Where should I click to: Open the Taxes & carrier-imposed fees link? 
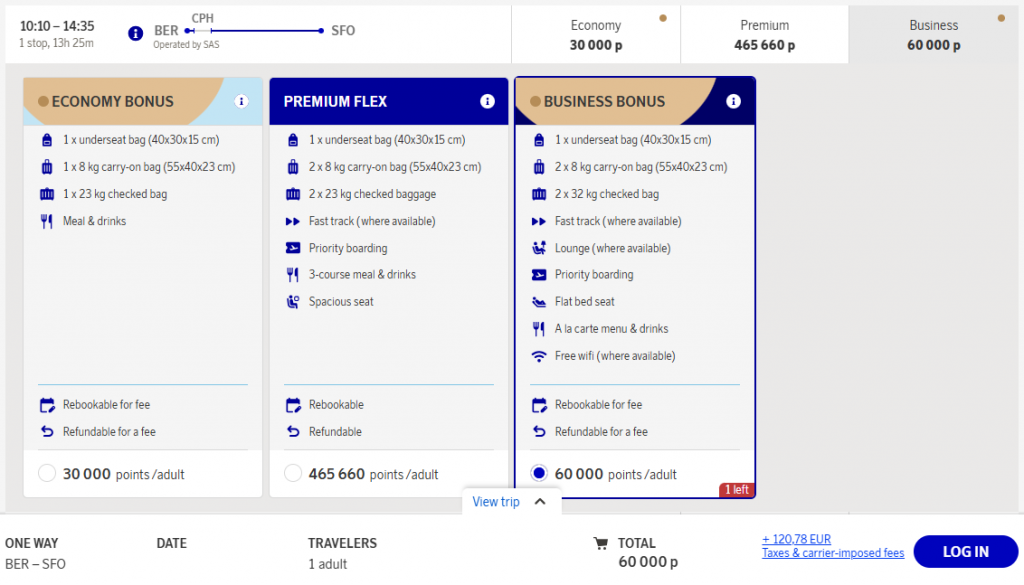pyautogui.click(x=833, y=552)
